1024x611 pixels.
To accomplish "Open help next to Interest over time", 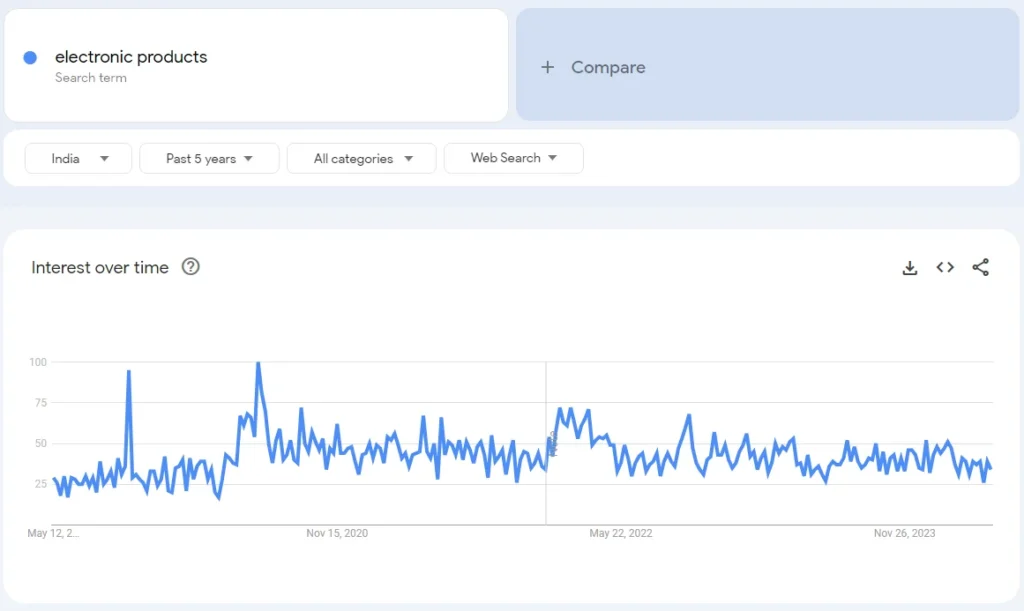I will click(191, 267).
